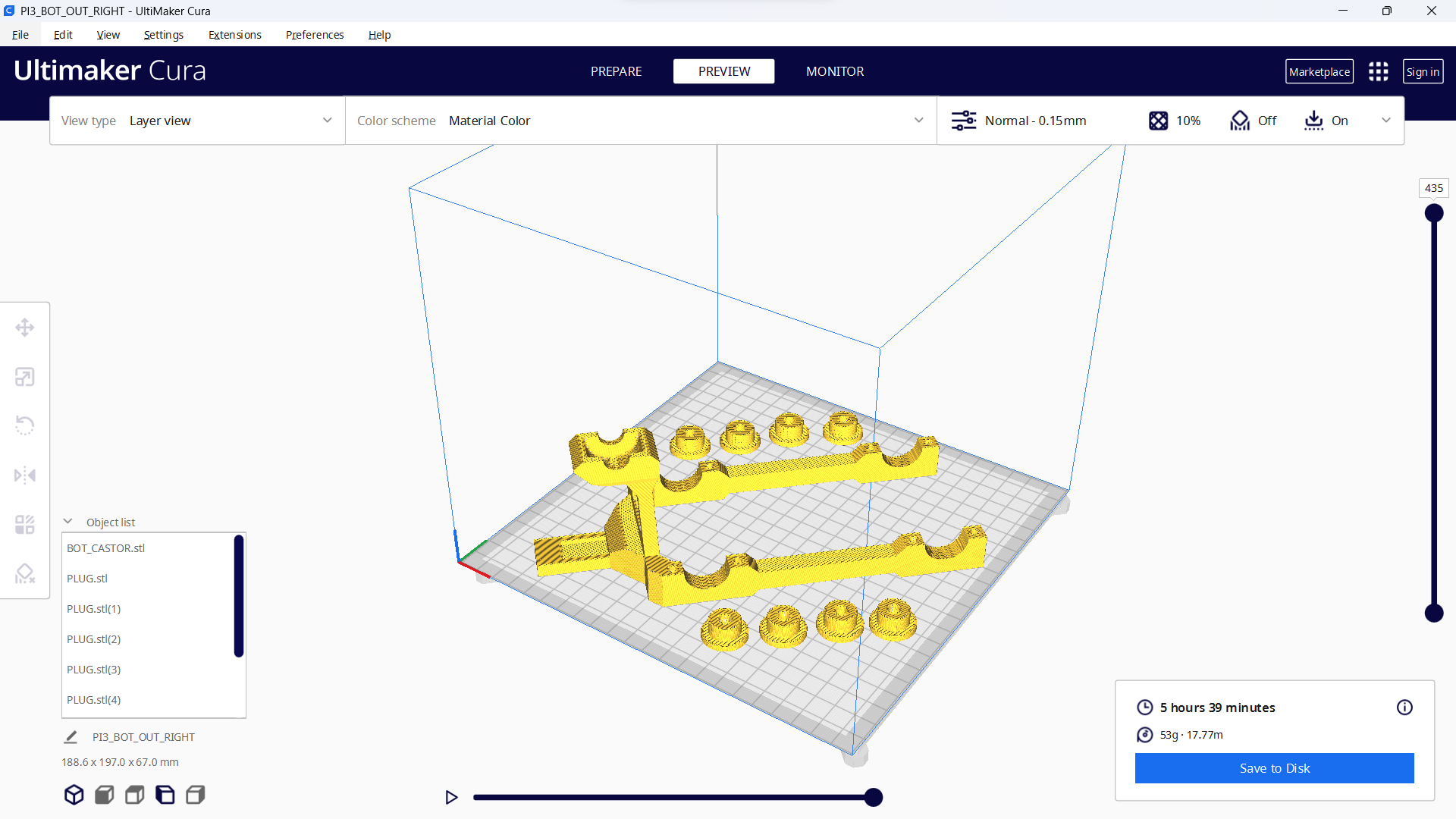
Task: Click Save to Disk button
Action: (1274, 768)
